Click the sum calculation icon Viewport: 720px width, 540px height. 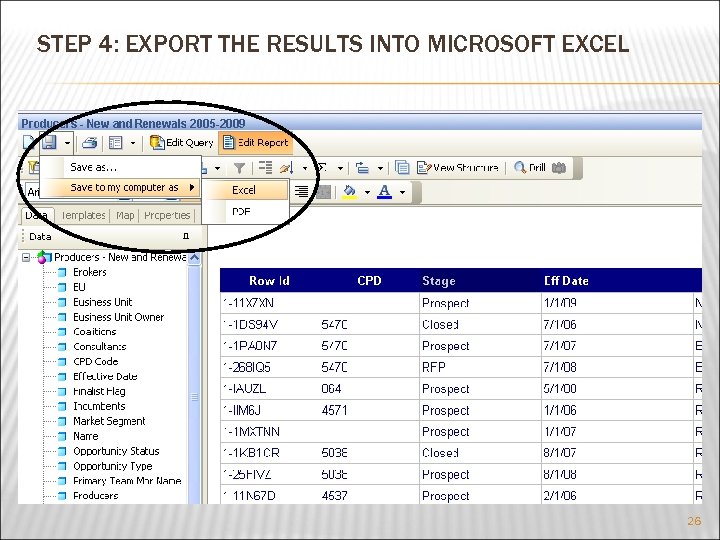click(x=322, y=168)
